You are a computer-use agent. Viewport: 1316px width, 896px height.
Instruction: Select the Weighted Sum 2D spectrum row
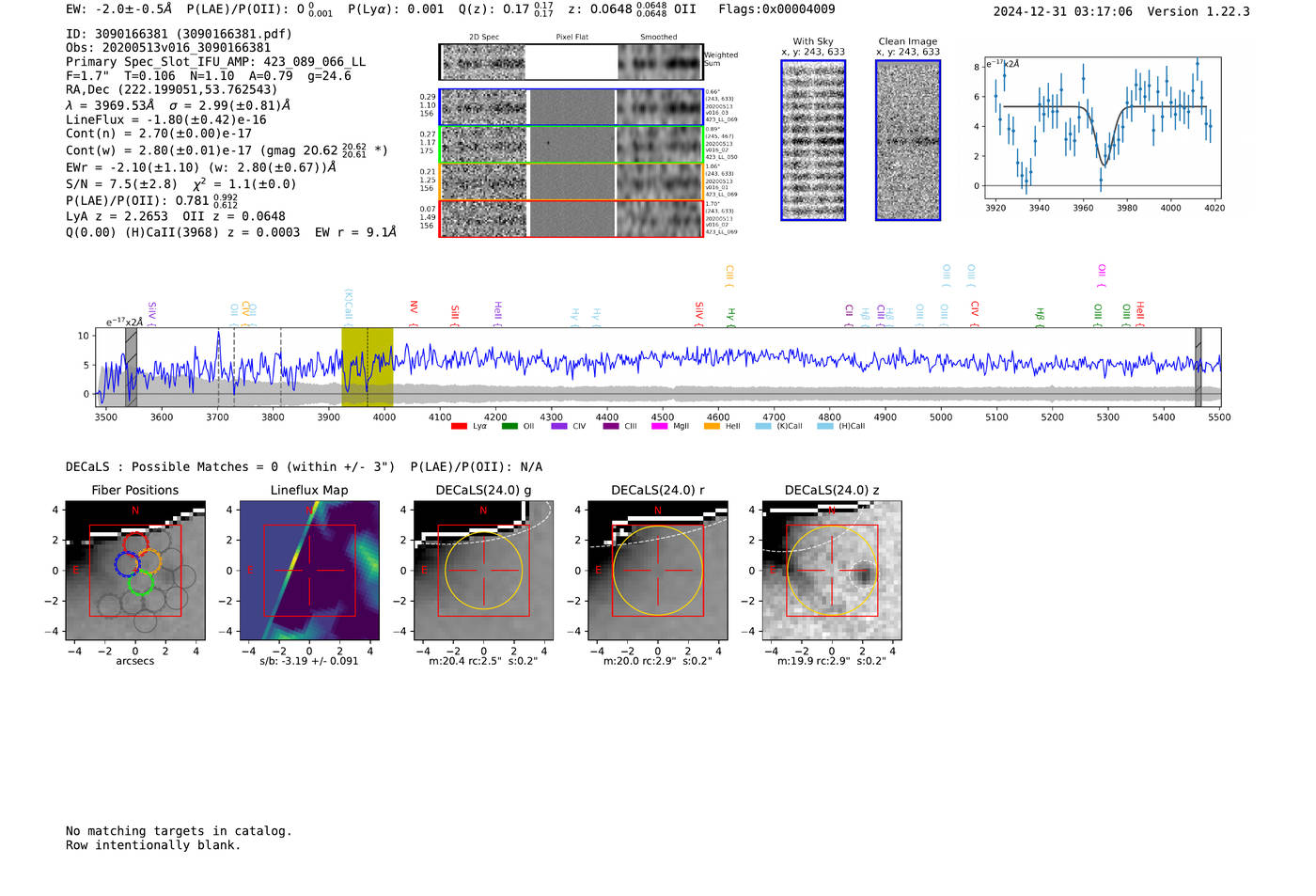pos(571,62)
